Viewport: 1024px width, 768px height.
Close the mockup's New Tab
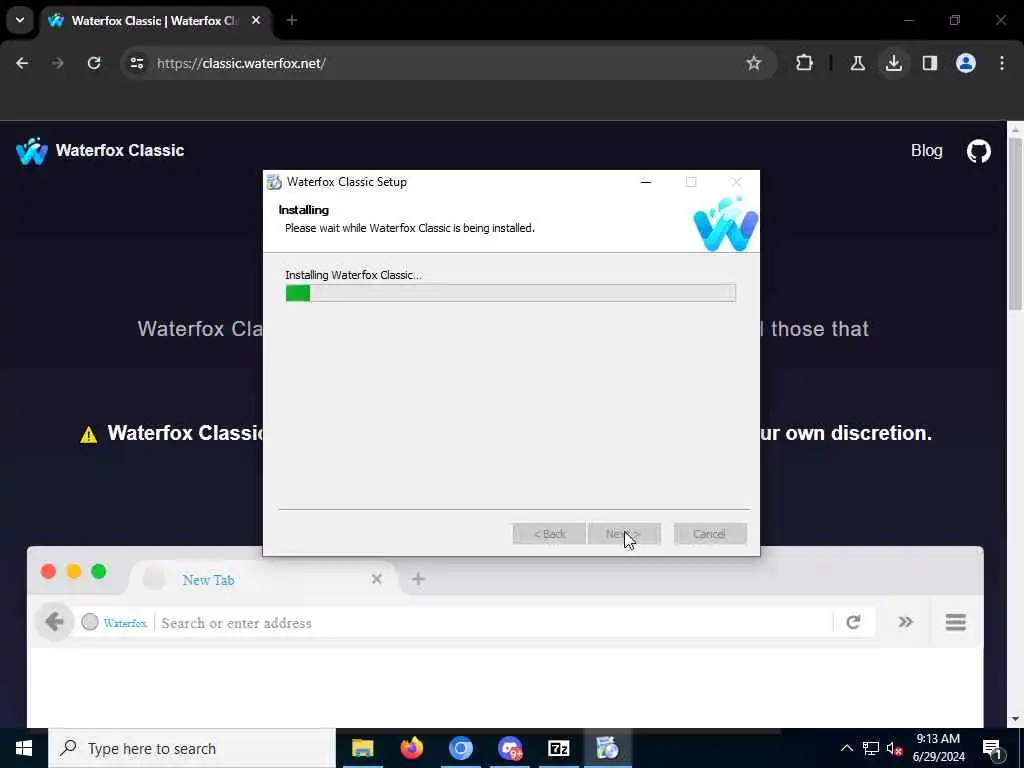pos(376,579)
